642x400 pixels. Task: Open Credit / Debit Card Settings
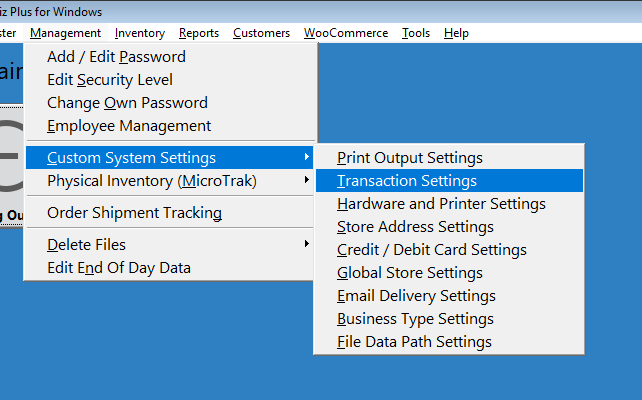449,250
